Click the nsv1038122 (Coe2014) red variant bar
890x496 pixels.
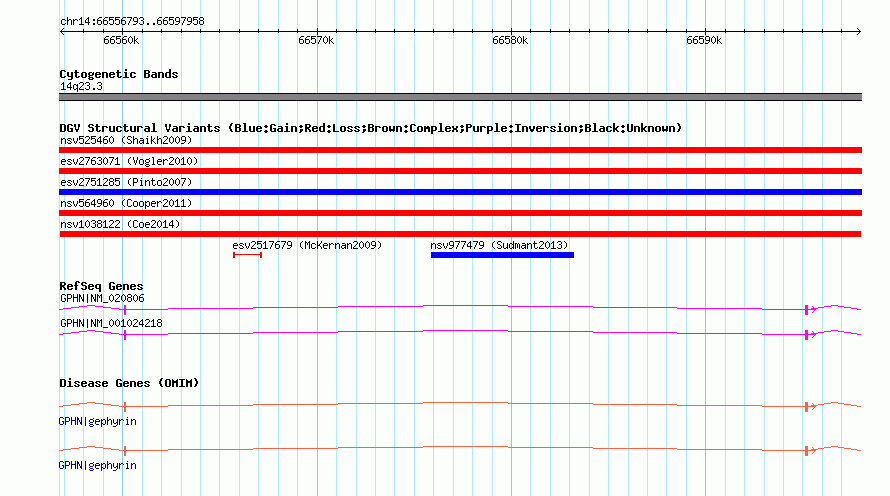coord(460,234)
